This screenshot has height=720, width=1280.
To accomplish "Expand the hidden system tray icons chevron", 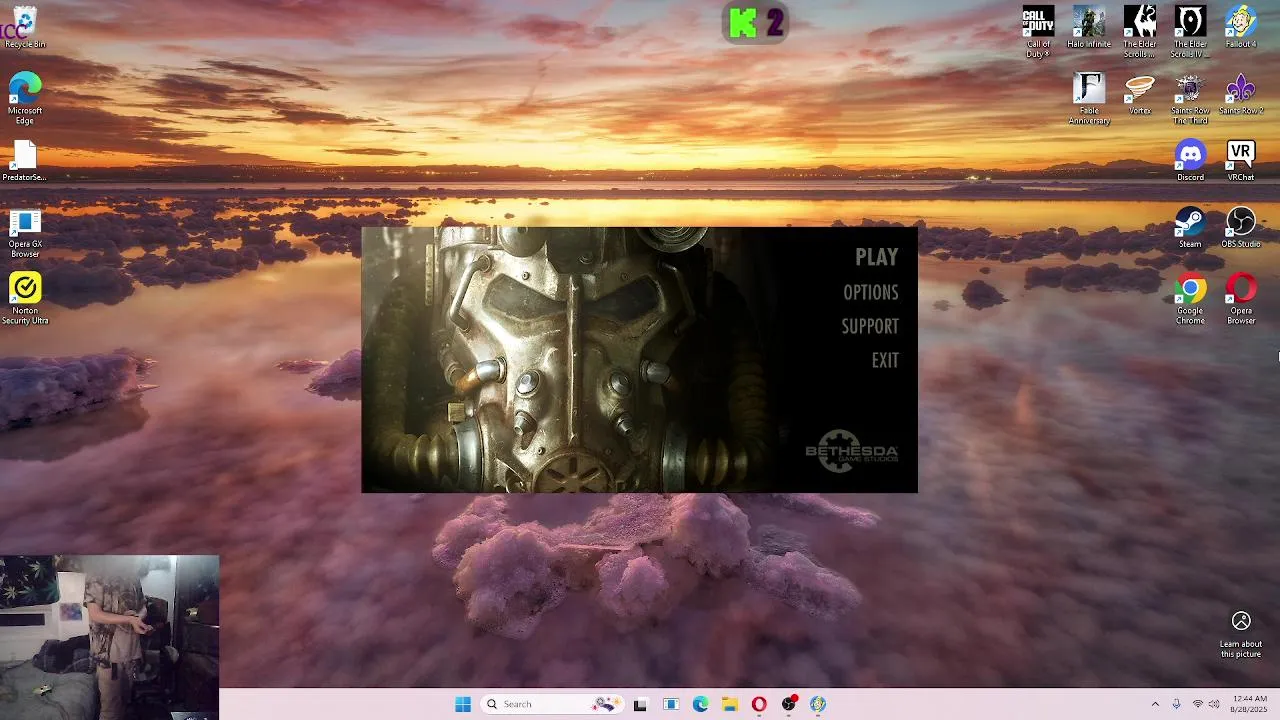I will 1155,704.
